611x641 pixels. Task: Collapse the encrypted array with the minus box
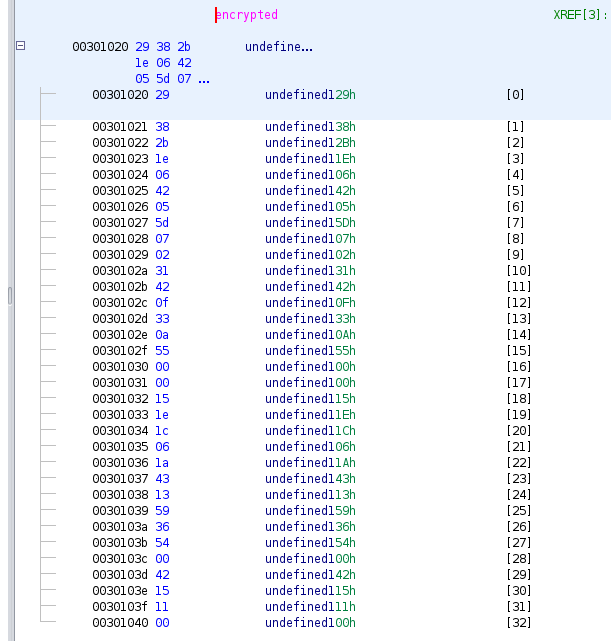[x=20, y=47]
